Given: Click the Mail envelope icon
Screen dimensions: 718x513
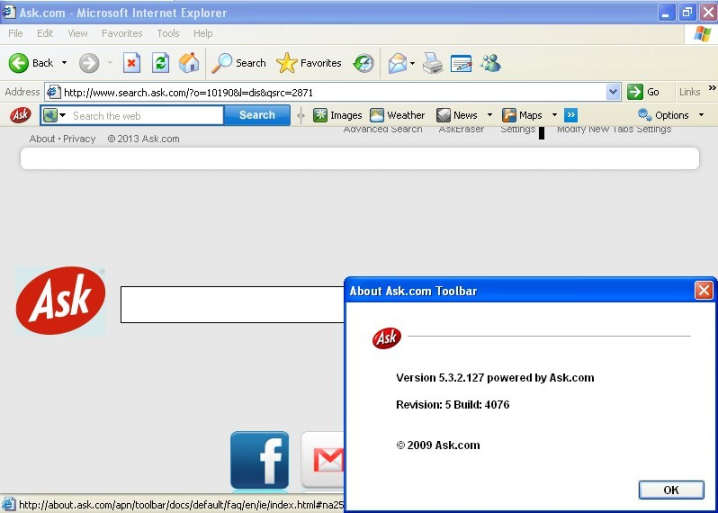Looking at the screenshot, I should tap(397, 63).
